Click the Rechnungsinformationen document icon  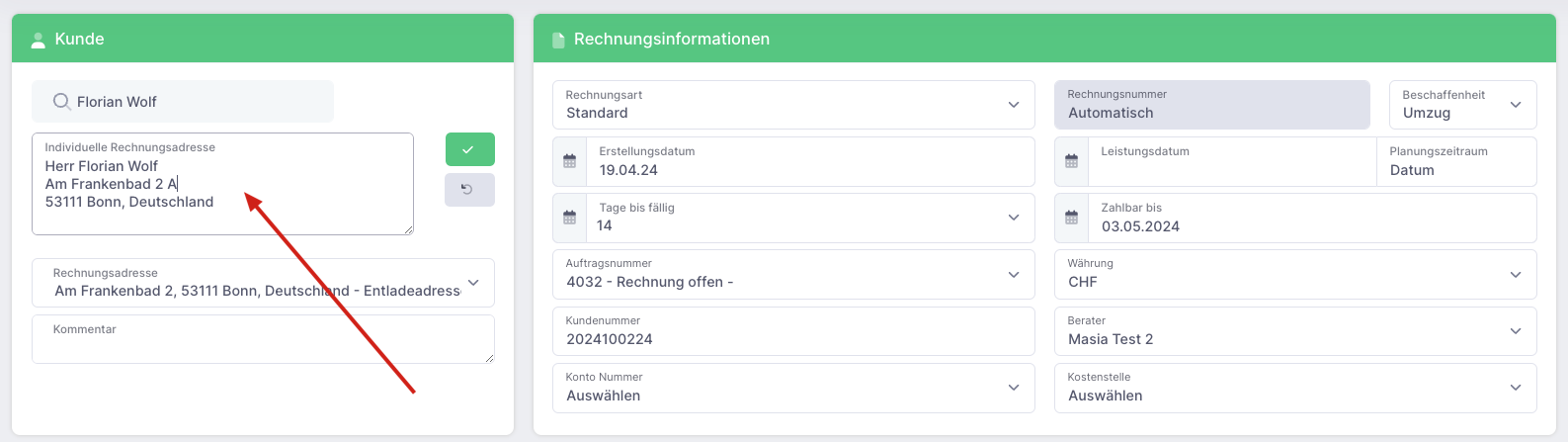coord(558,40)
